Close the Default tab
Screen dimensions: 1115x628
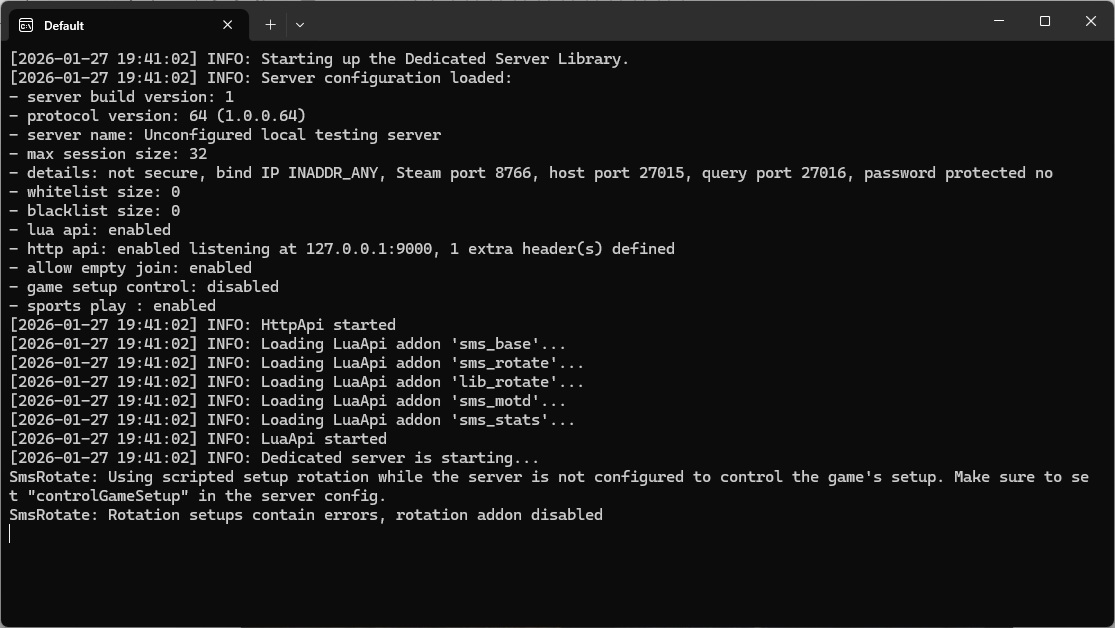tap(228, 25)
